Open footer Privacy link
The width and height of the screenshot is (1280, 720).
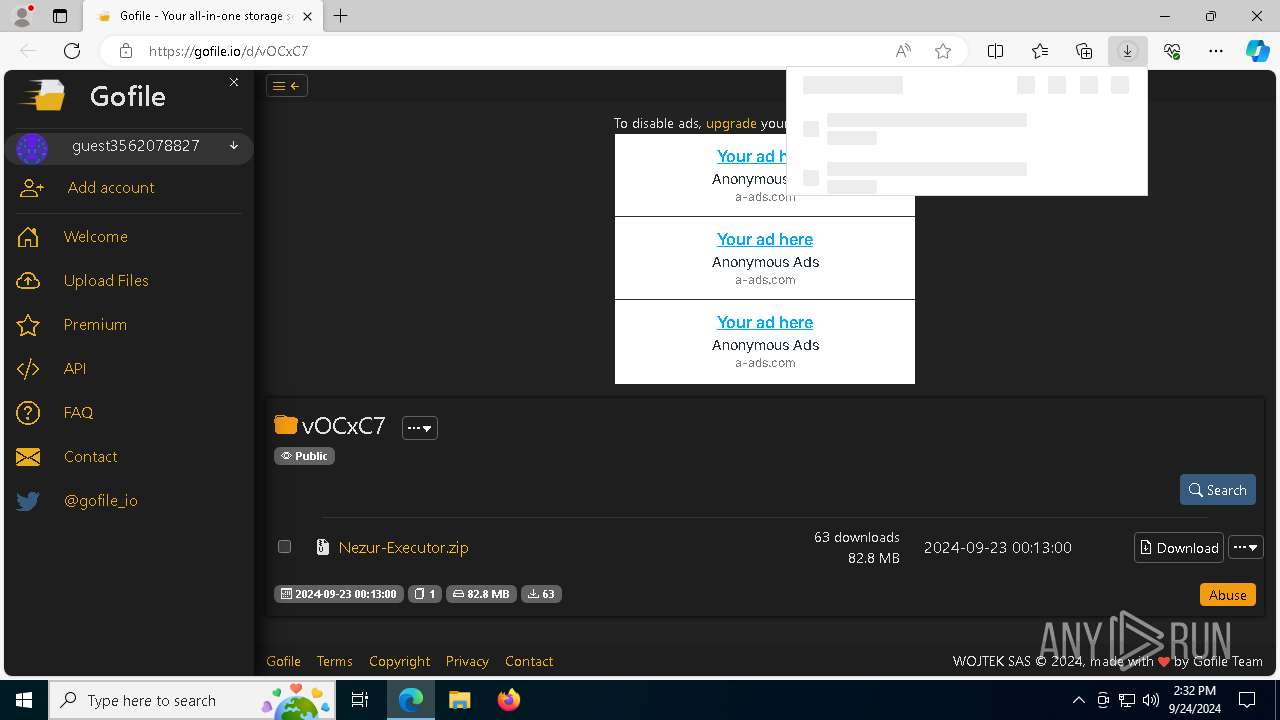[x=467, y=661]
